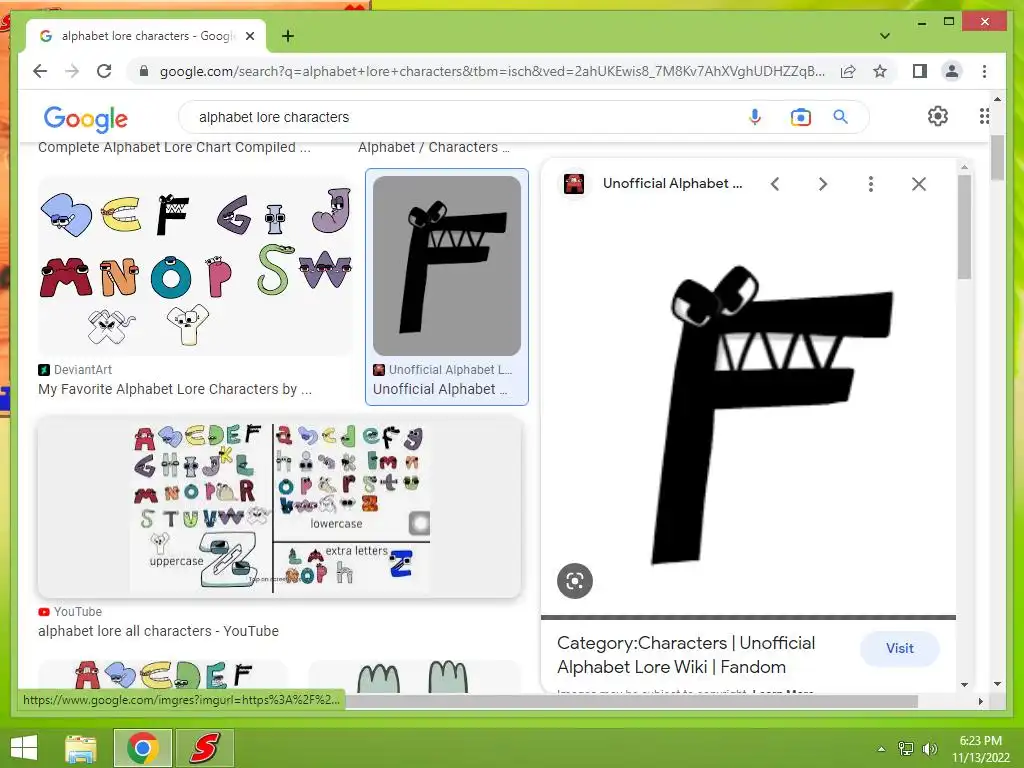Open Chrome side panel icon
Screen dimensions: 1024x768
point(920,71)
